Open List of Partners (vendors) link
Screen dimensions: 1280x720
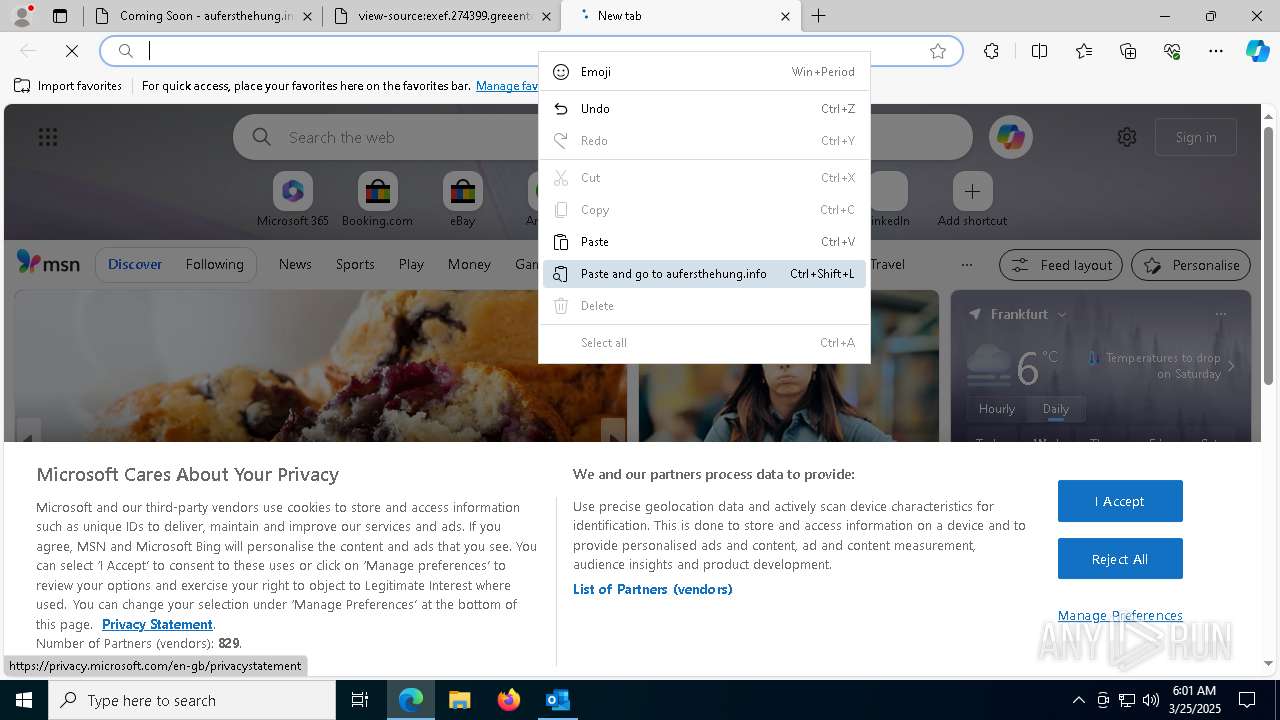pyautogui.click(x=652, y=589)
